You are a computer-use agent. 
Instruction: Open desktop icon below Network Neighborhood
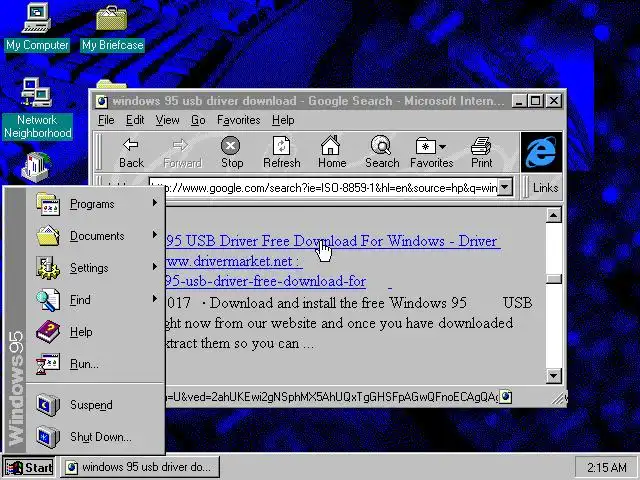[x=36, y=167]
